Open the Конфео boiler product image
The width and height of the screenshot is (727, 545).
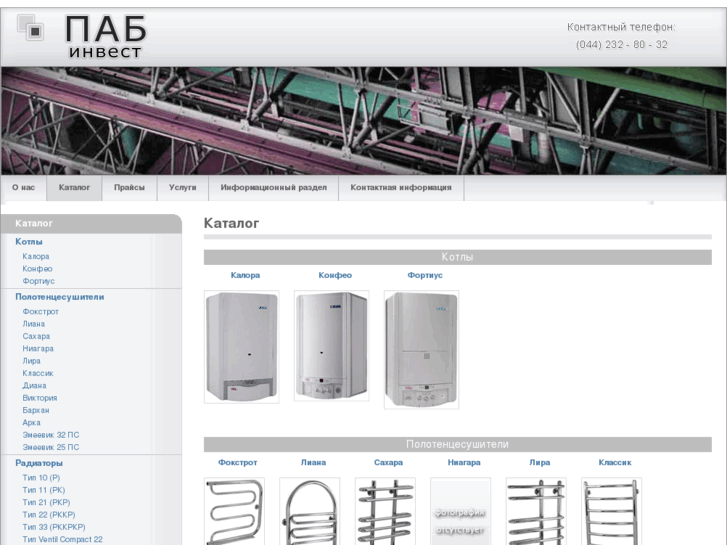tap(331, 347)
